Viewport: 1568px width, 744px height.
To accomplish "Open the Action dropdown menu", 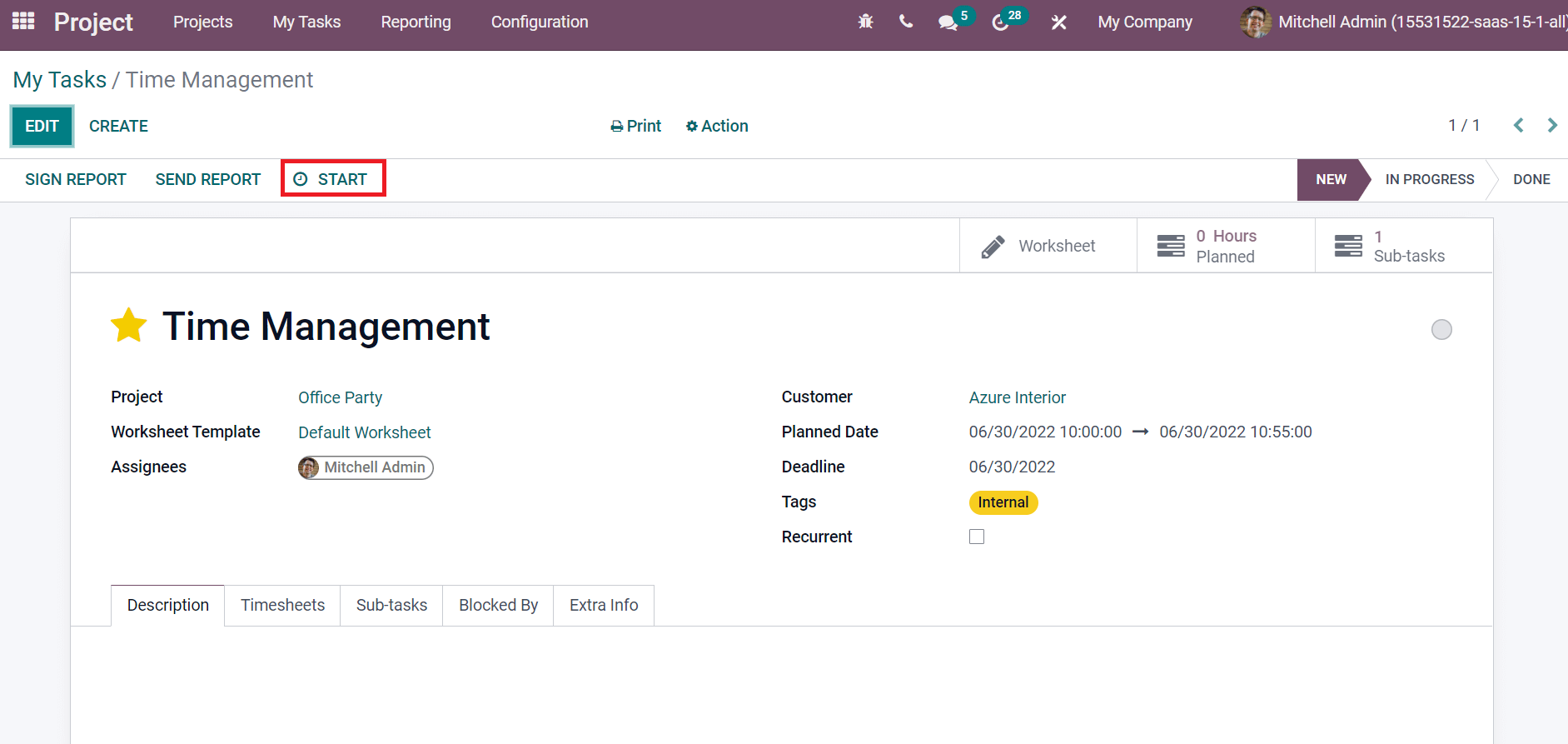I will 717,126.
